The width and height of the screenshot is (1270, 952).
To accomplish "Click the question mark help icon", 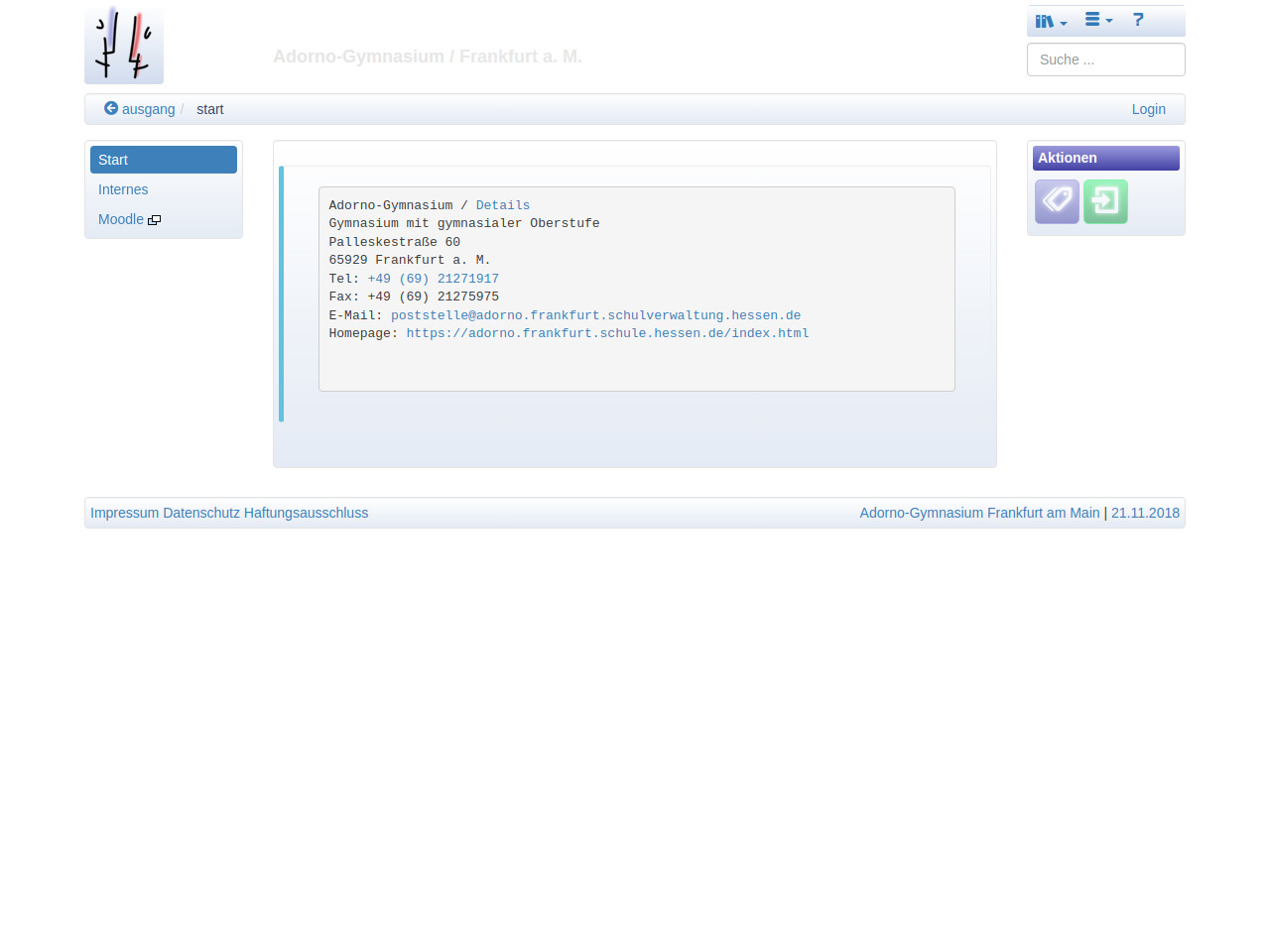I will coord(1138,20).
